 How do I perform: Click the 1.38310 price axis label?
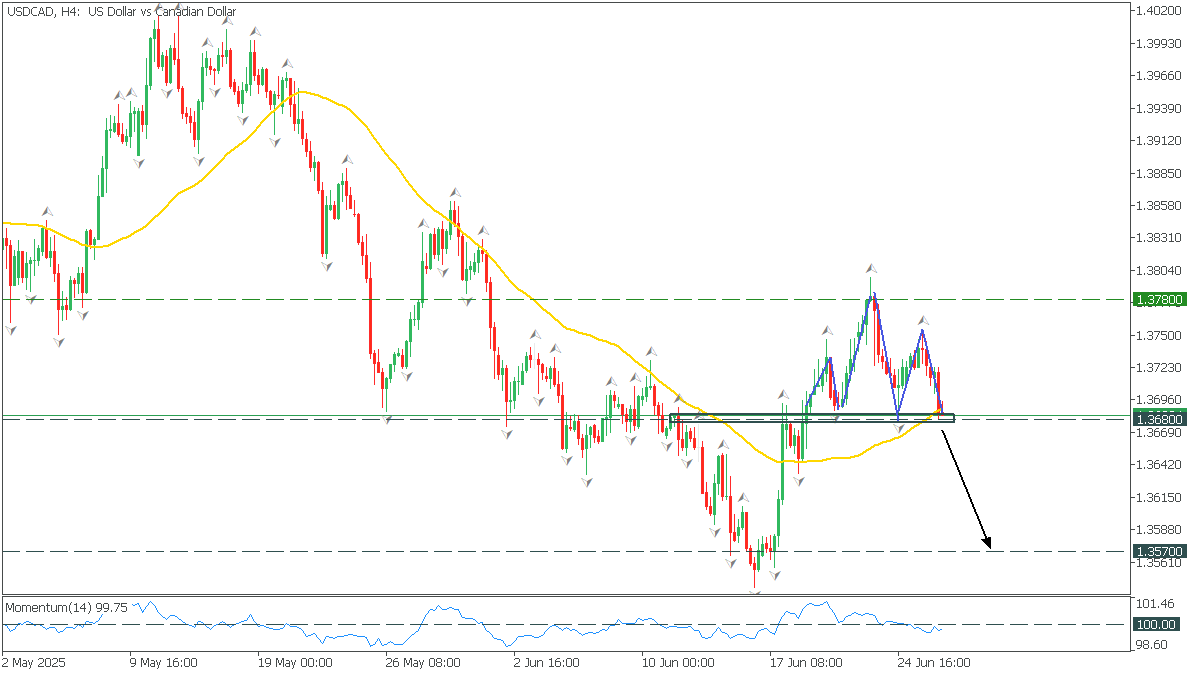pyautogui.click(x=1161, y=238)
